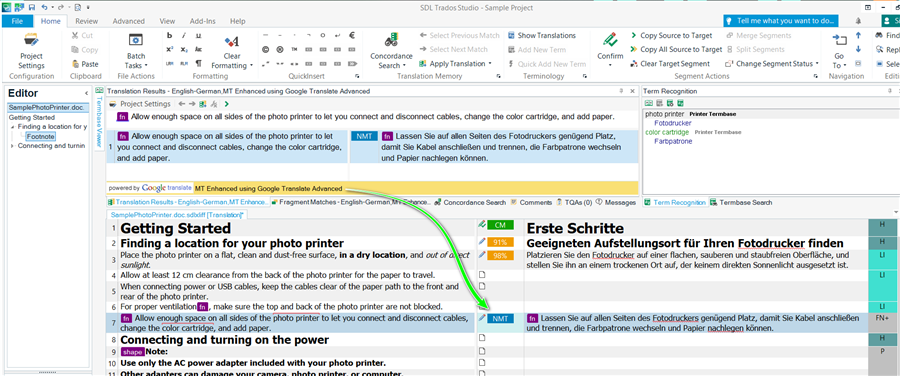Click Project Settings in Translation Results toolbar
The height and width of the screenshot is (376, 900).
tap(139, 104)
